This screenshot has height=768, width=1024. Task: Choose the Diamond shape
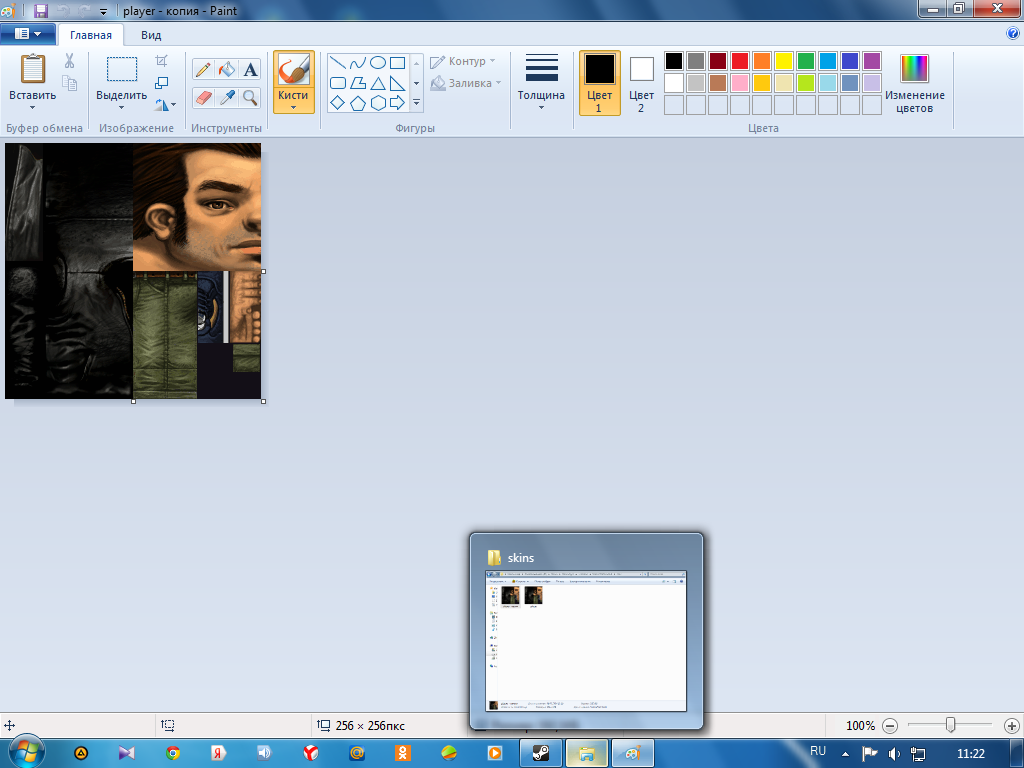click(338, 103)
